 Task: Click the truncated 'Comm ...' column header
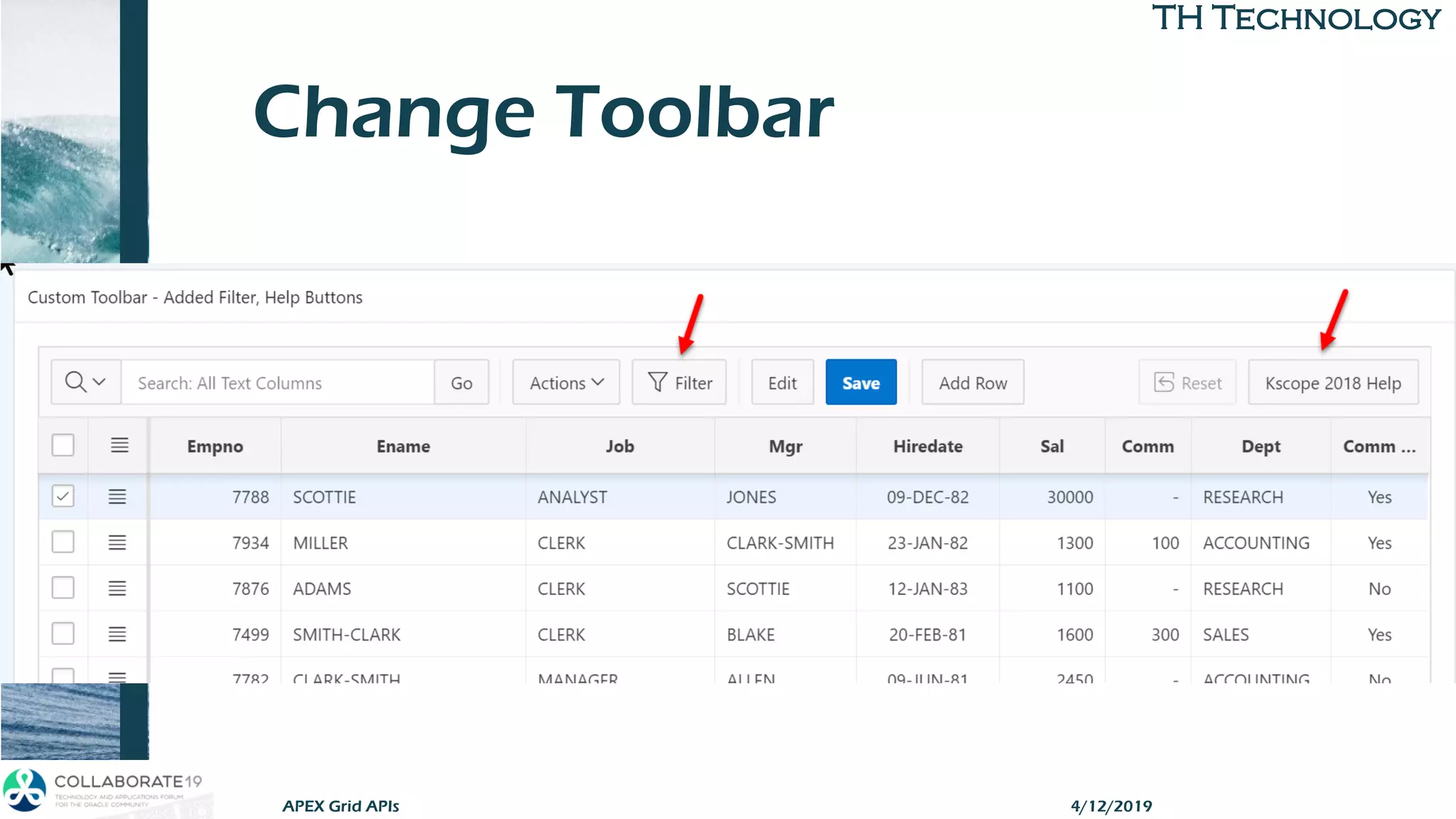coord(1379,446)
